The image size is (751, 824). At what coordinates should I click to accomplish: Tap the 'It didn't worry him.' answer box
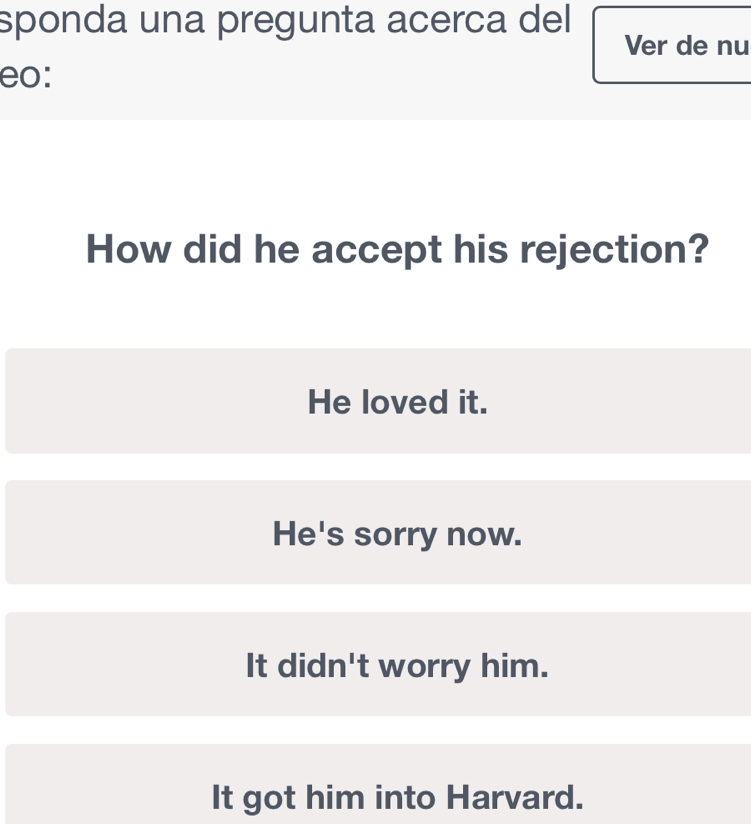point(397,664)
